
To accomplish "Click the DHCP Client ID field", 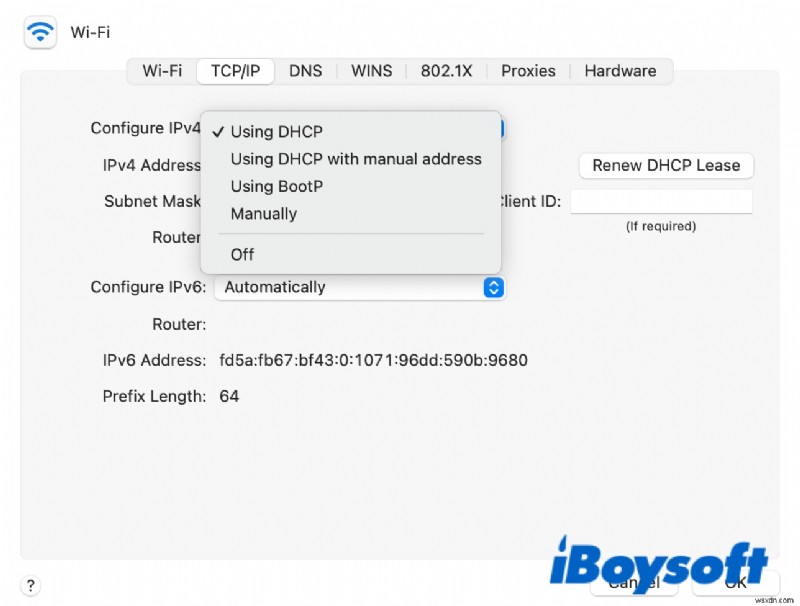I will tap(661, 201).
